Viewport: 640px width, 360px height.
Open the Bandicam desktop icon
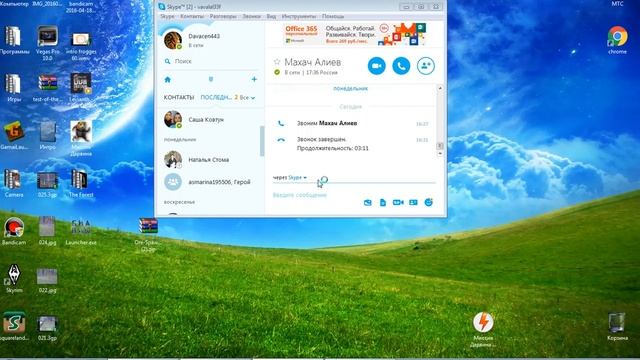point(14,231)
